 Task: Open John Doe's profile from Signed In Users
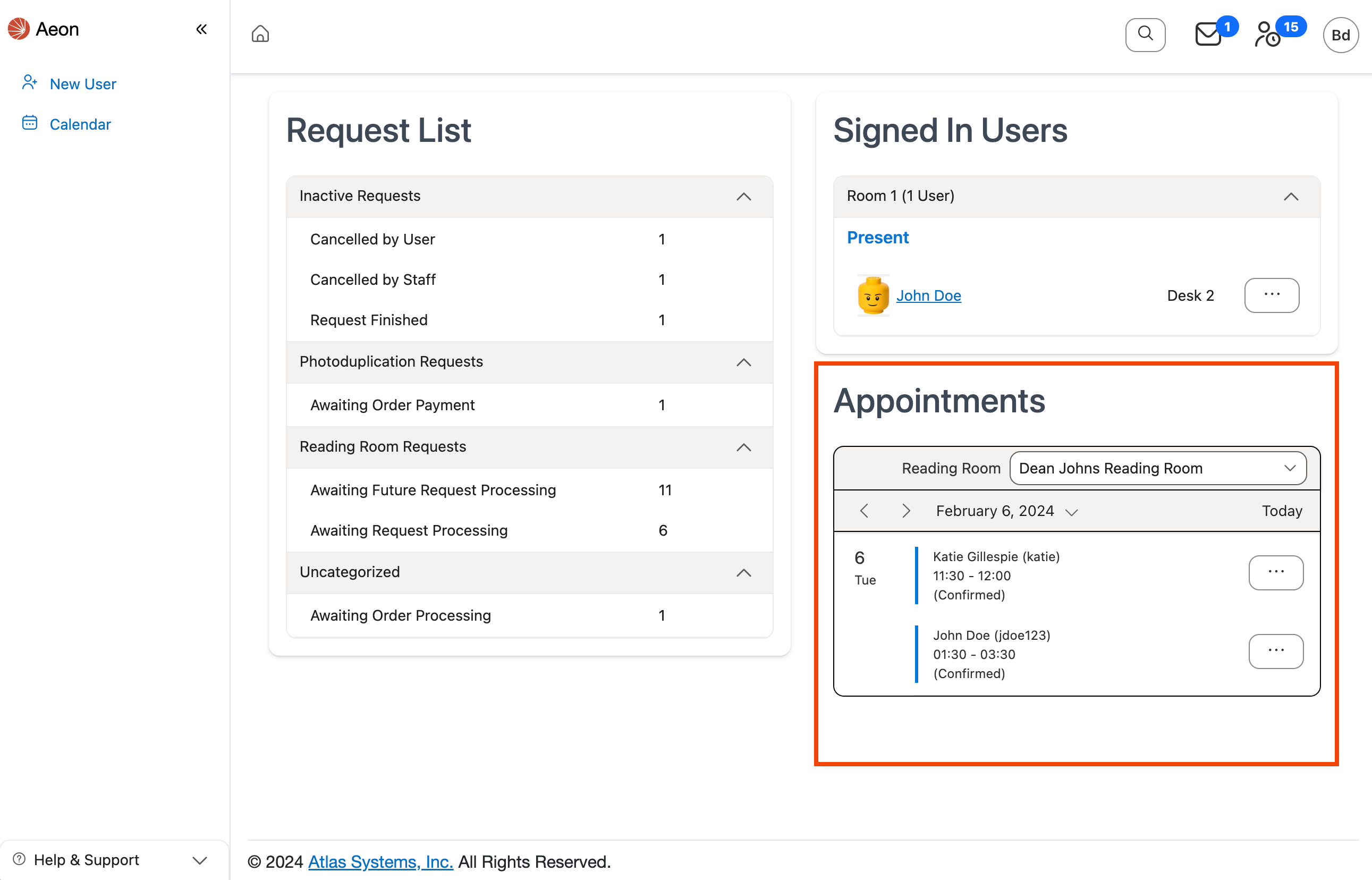pyautogui.click(x=928, y=295)
